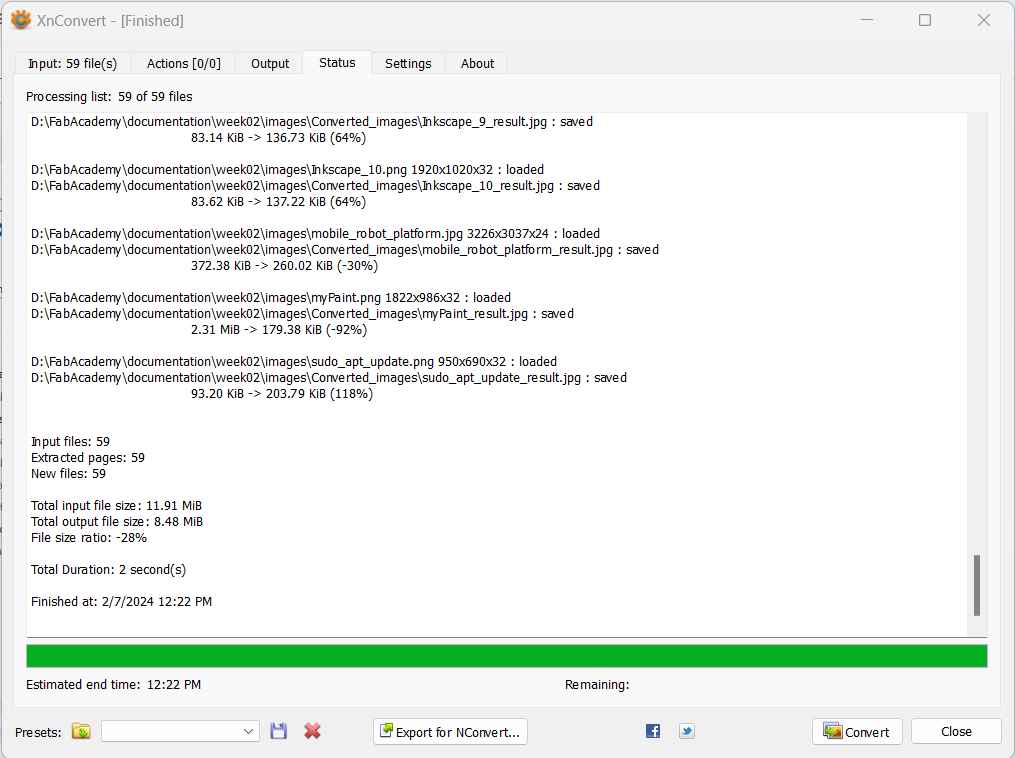Click 'Total Duration: 2 second(s)' line
Image resolution: width=1015 pixels, height=758 pixels.
(x=109, y=570)
